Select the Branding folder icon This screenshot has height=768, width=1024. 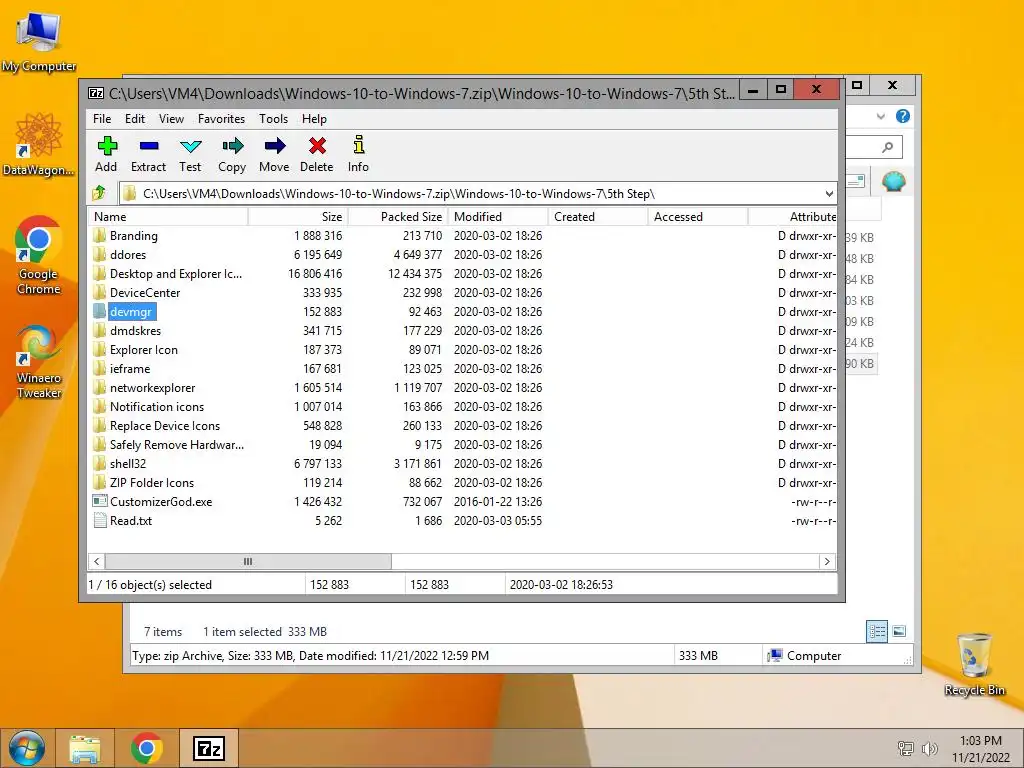pyautogui.click(x=99, y=235)
